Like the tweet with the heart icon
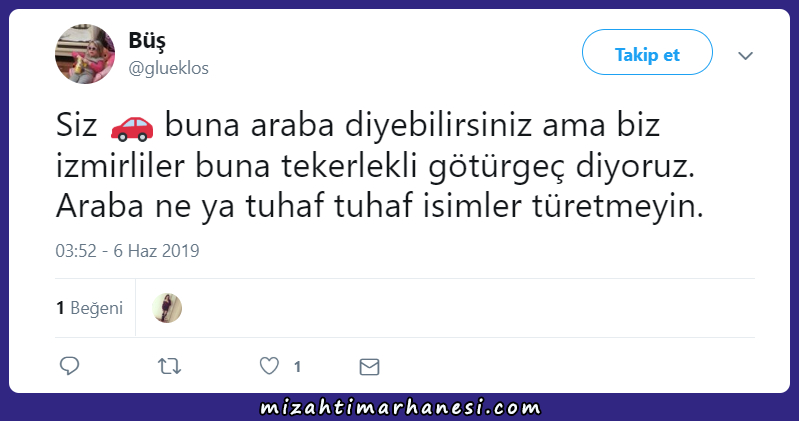The width and height of the screenshot is (799, 421). point(269,366)
